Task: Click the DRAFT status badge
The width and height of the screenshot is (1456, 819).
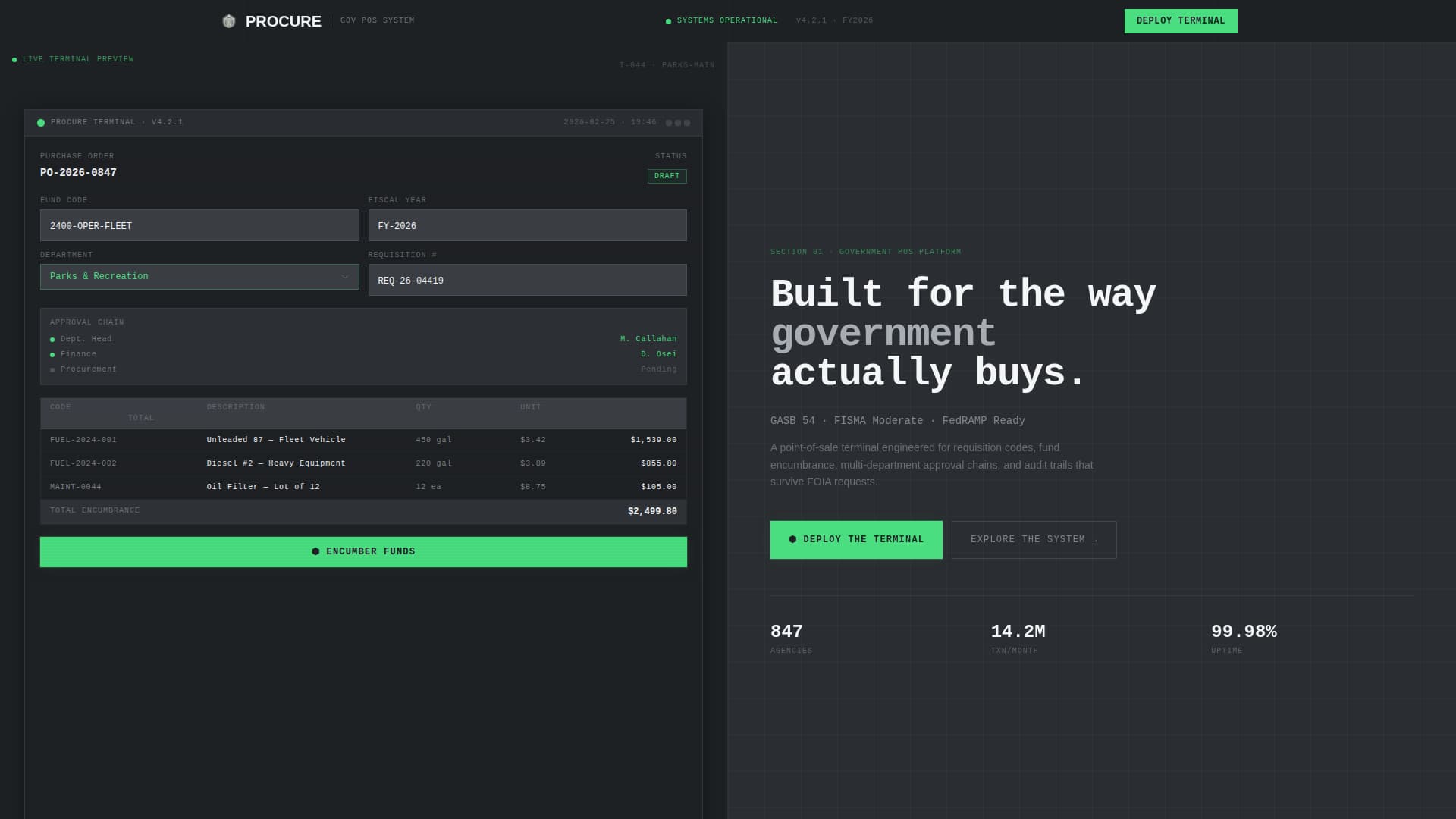Action: pos(667,176)
